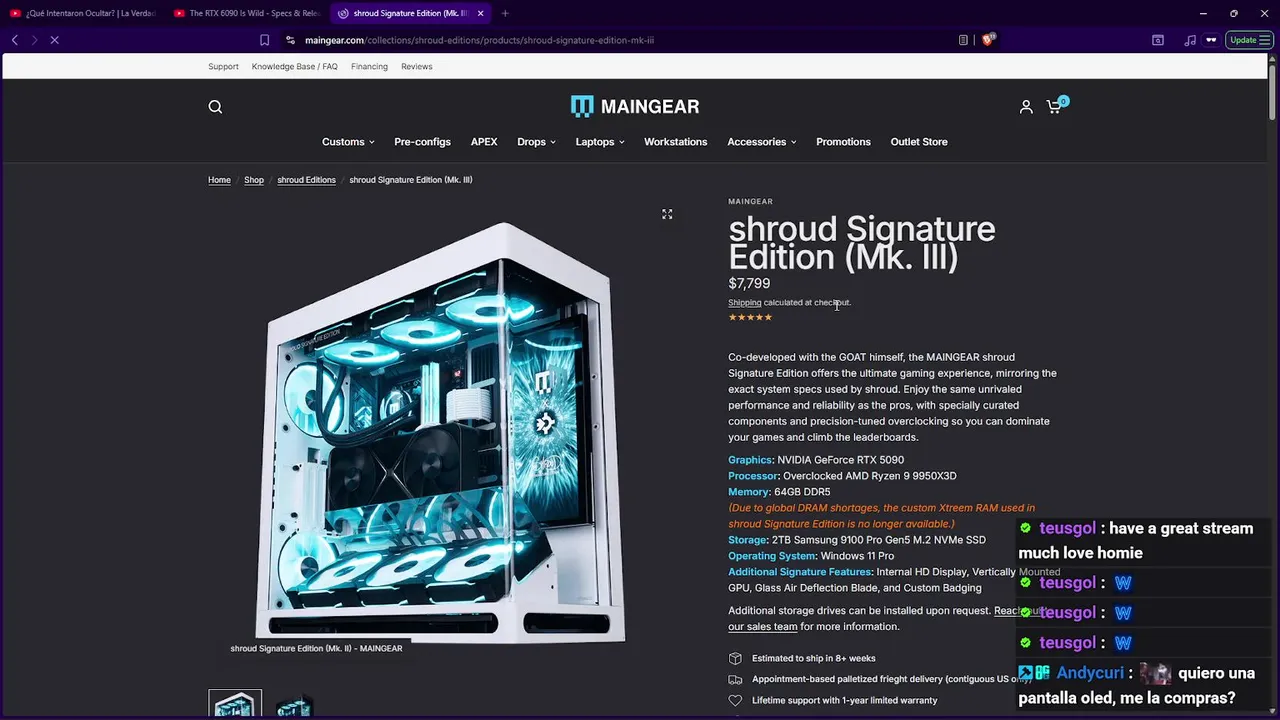The height and width of the screenshot is (720, 1280).
Task: Close the shroud Signature Edition tab
Action: pos(481,13)
